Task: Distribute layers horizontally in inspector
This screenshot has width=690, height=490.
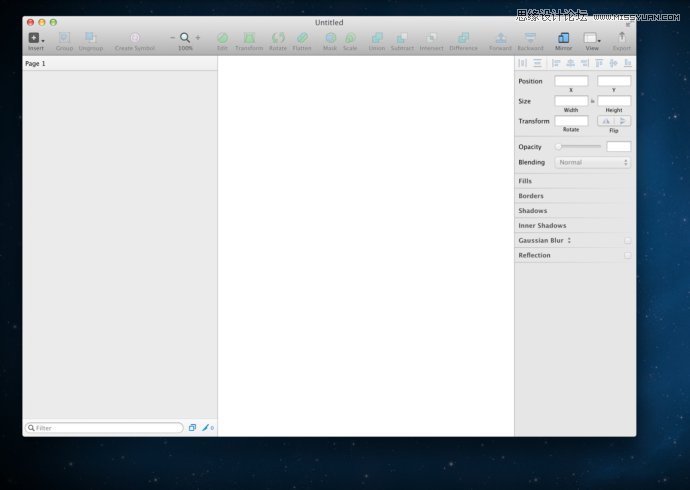Action: (x=522, y=63)
